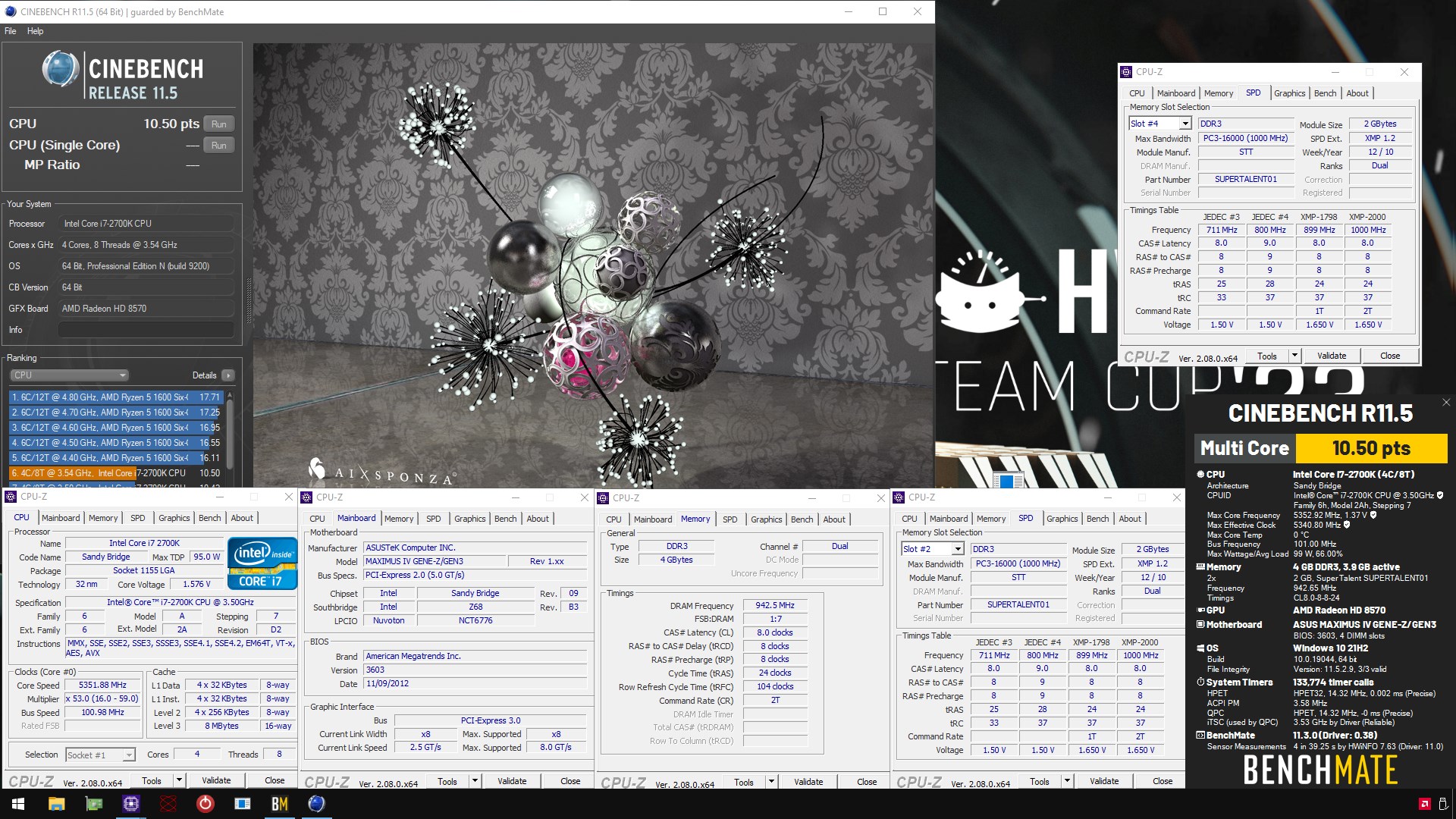Open the File menu in Cinebench
This screenshot has width=1456, height=819.
point(10,31)
